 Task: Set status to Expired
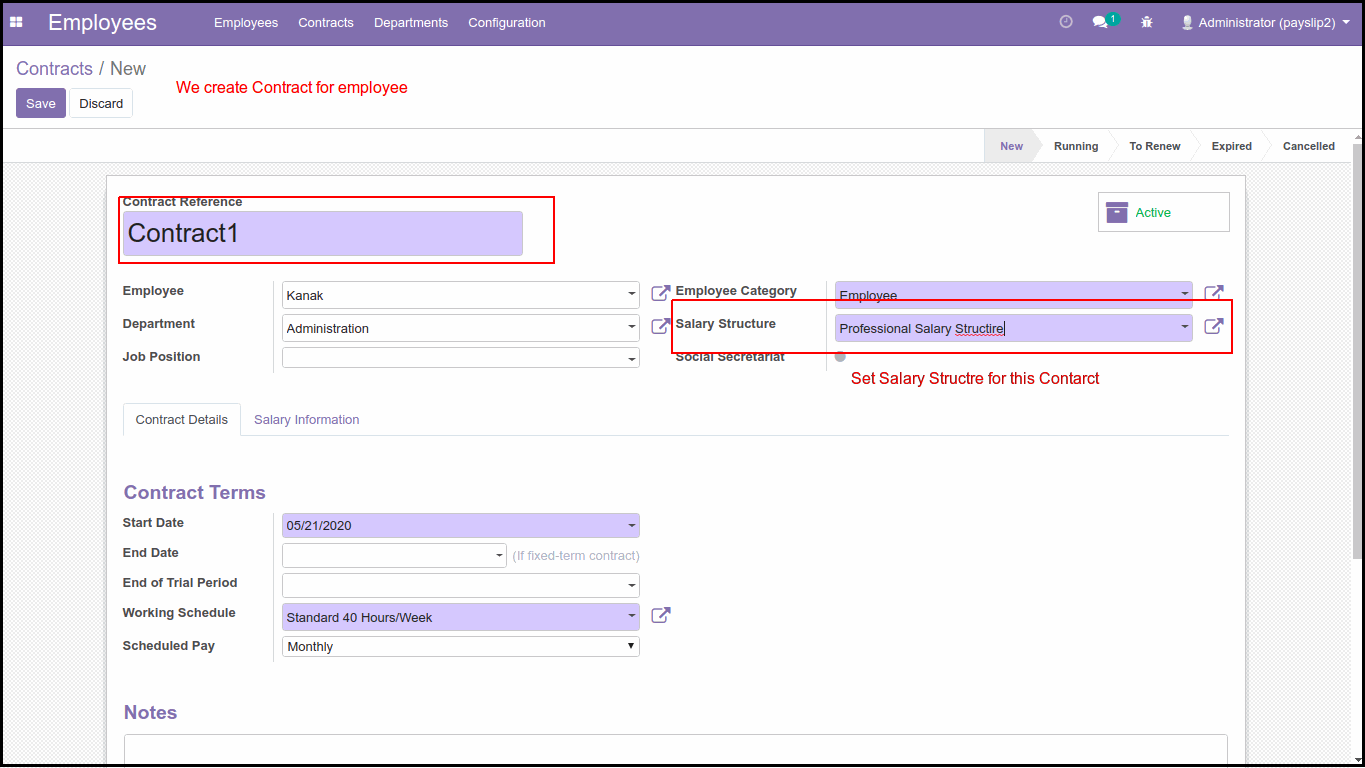[1232, 146]
